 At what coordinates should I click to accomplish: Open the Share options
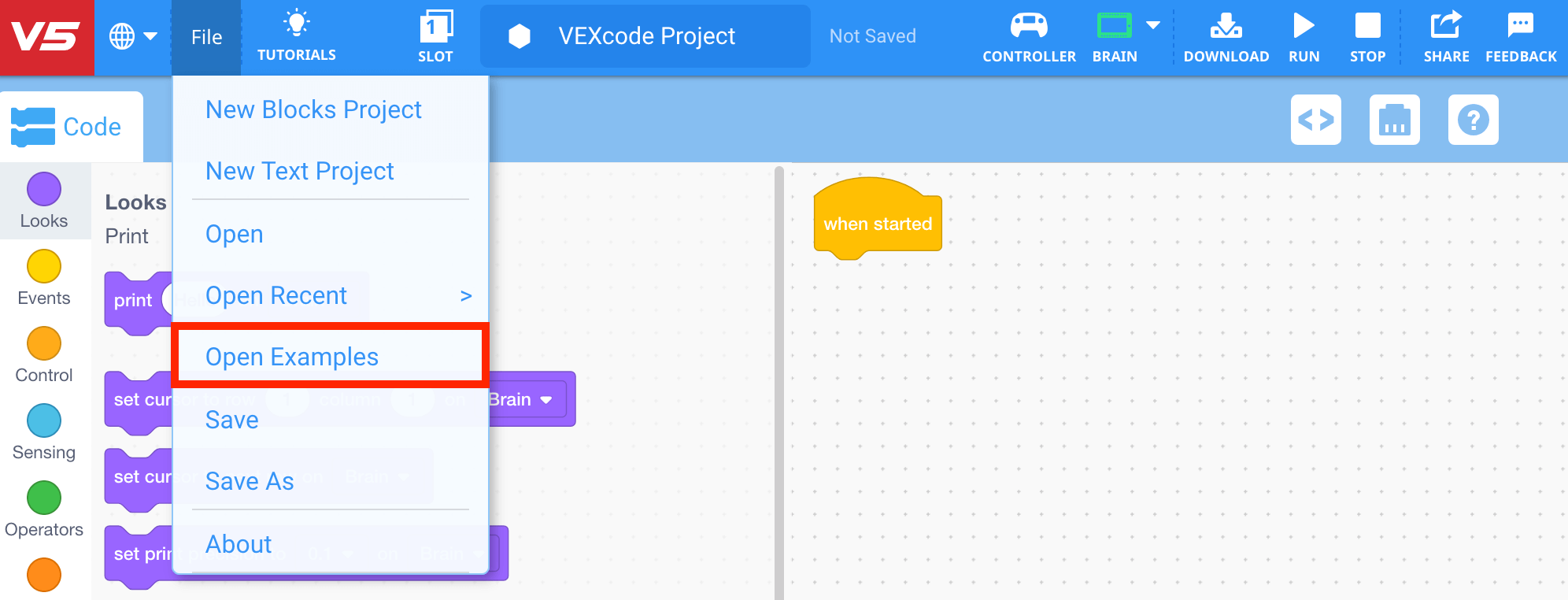pos(1446,35)
